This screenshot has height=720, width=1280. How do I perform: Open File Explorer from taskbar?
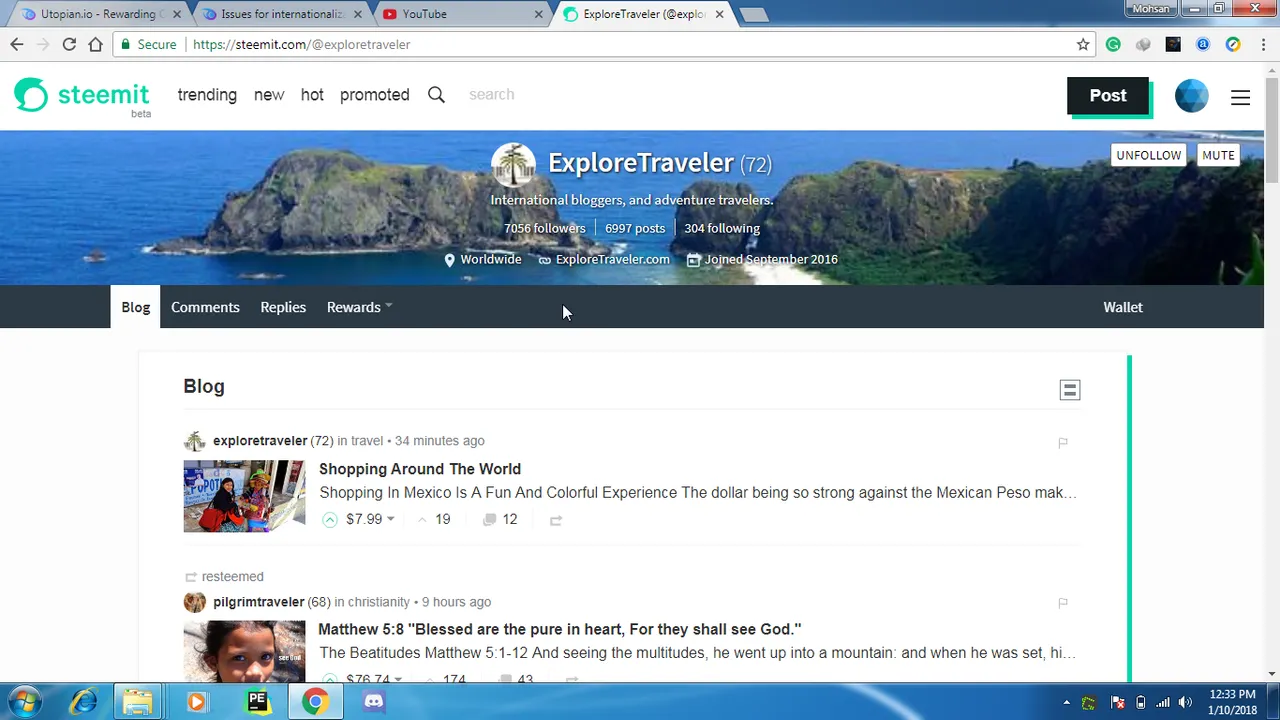(138, 702)
